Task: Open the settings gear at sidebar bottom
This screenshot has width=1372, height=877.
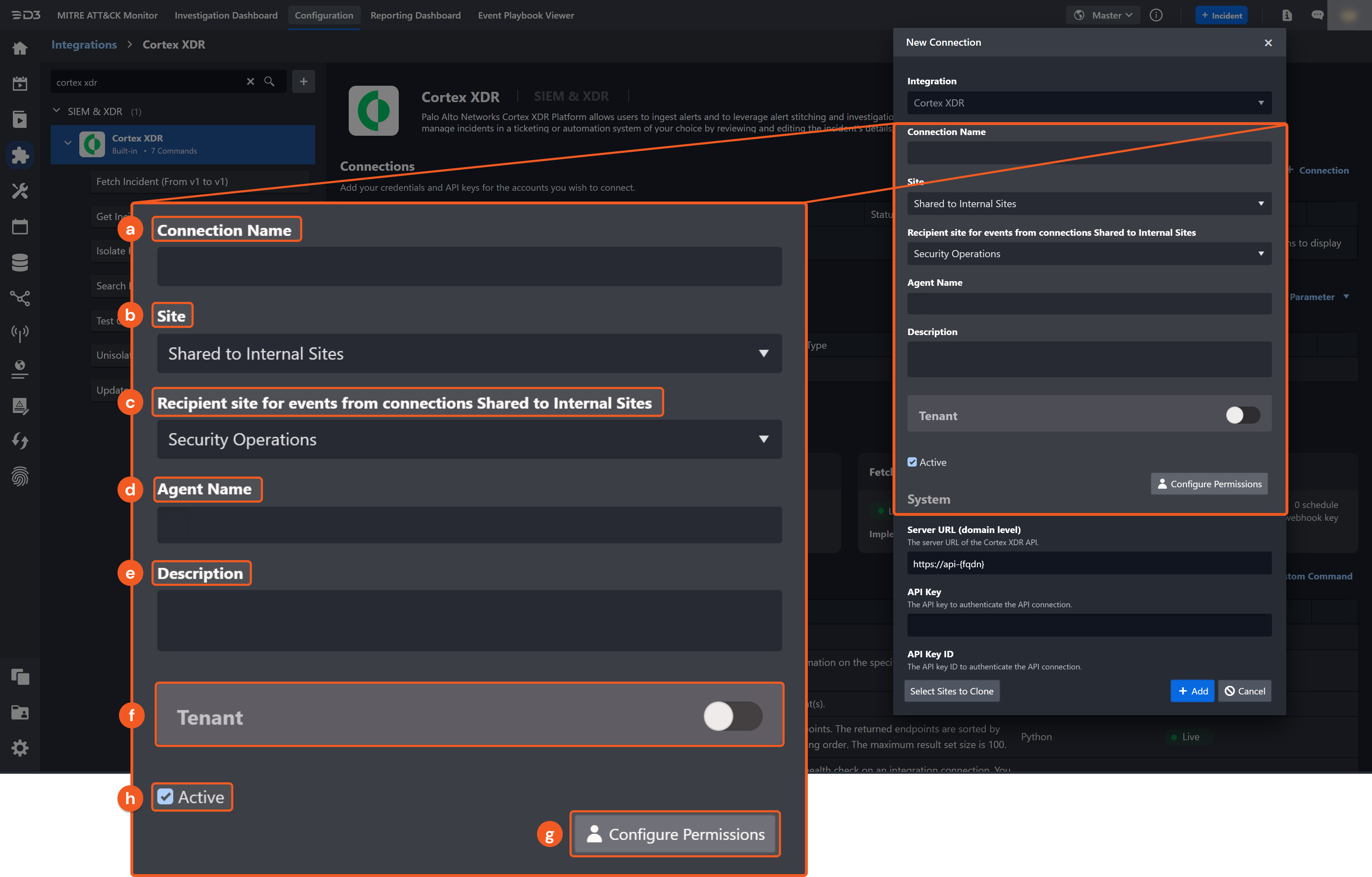Action: click(20, 748)
